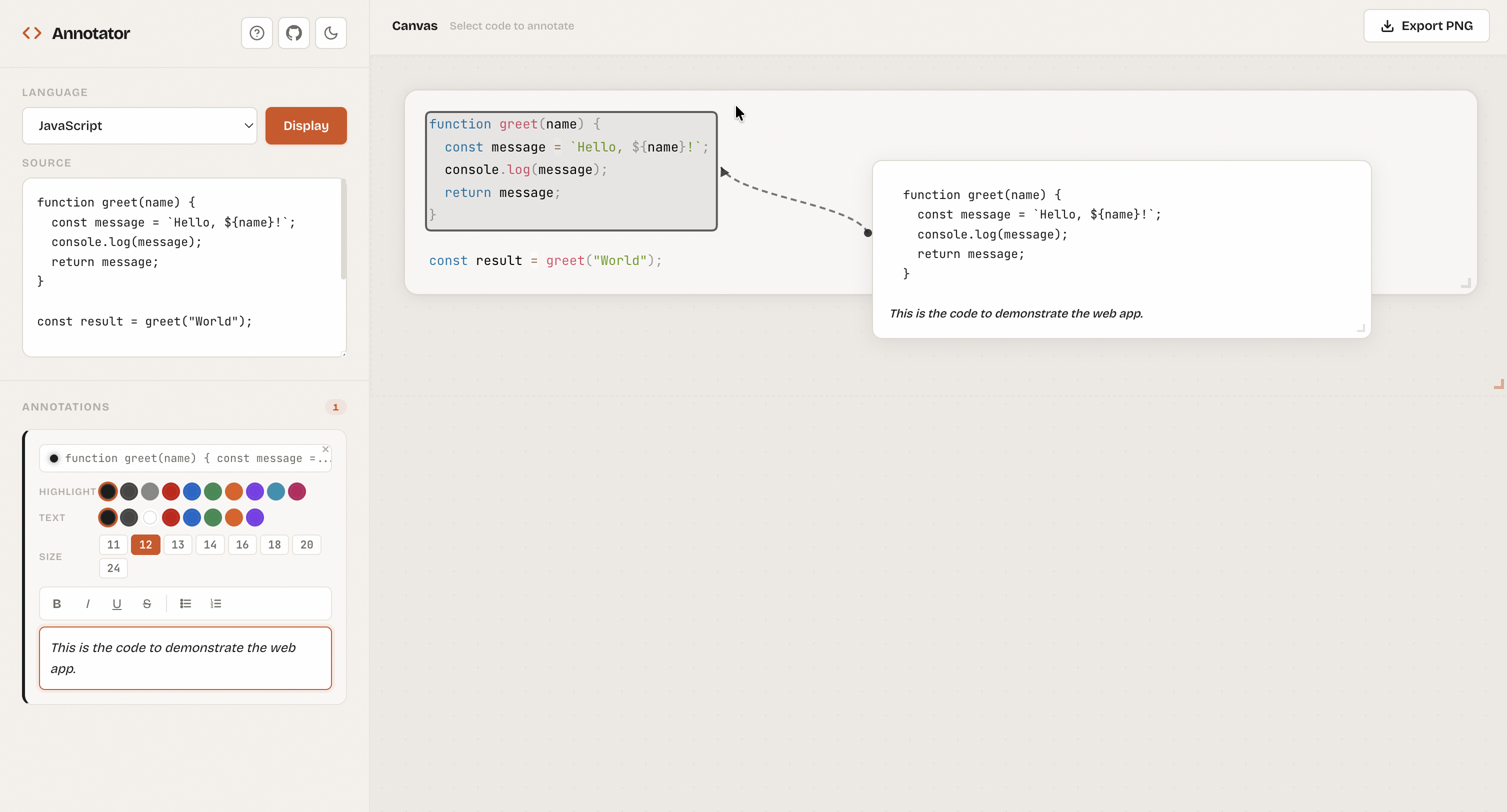The height and width of the screenshot is (812, 1507).
Task: Expand the ANNOTATIONS section header
Action: [x=65, y=406]
